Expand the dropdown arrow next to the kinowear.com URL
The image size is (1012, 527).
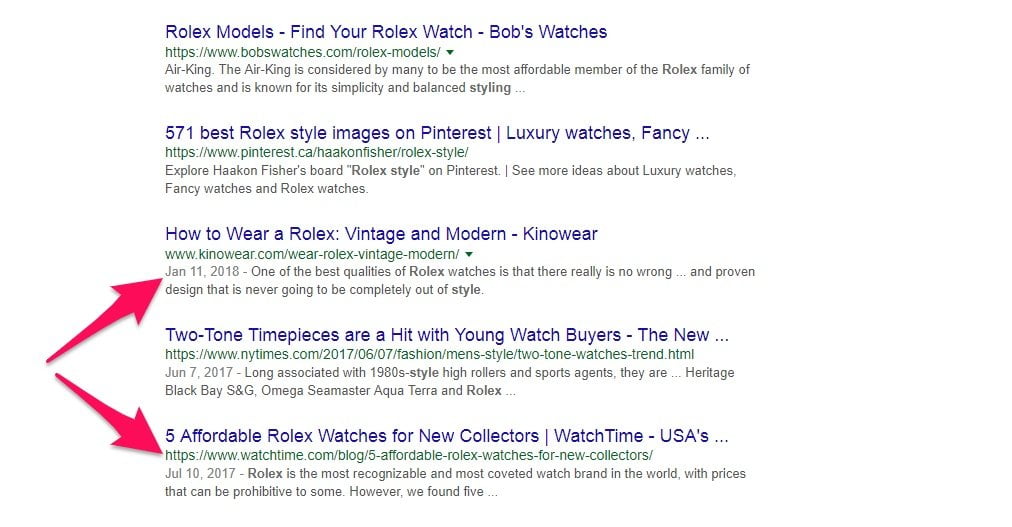point(469,254)
